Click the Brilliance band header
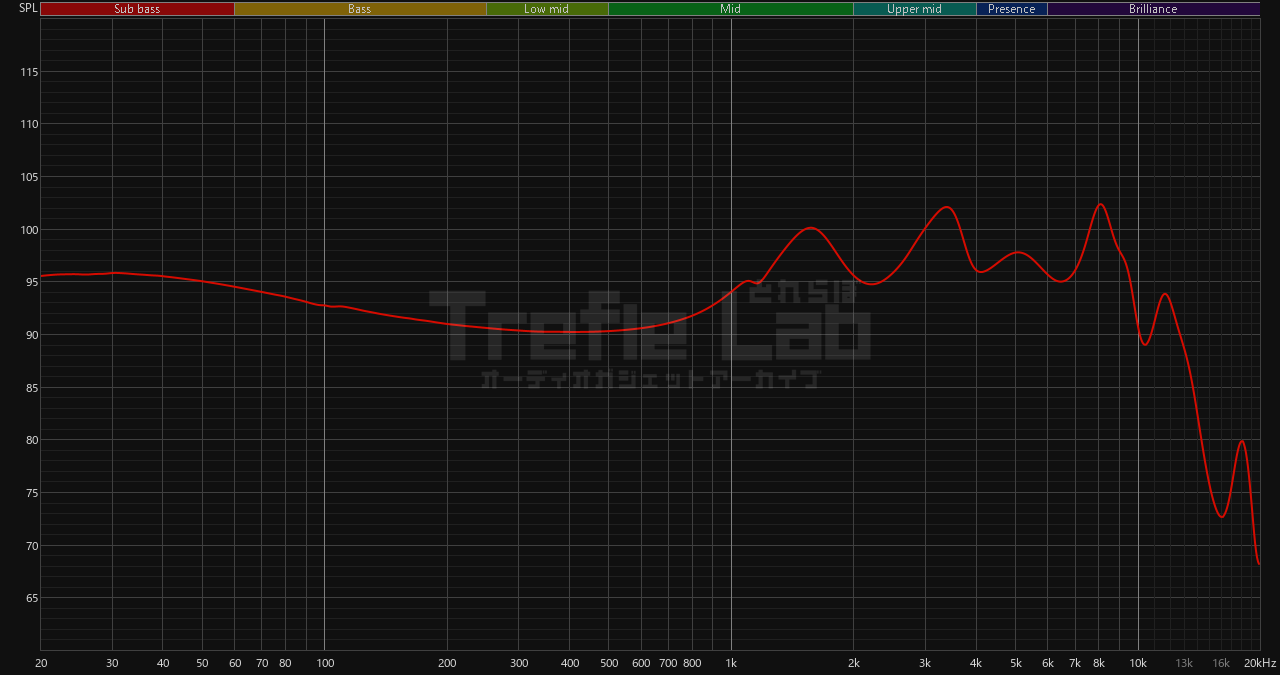This screenshot has height=675, width=1280. point(1153,9)
